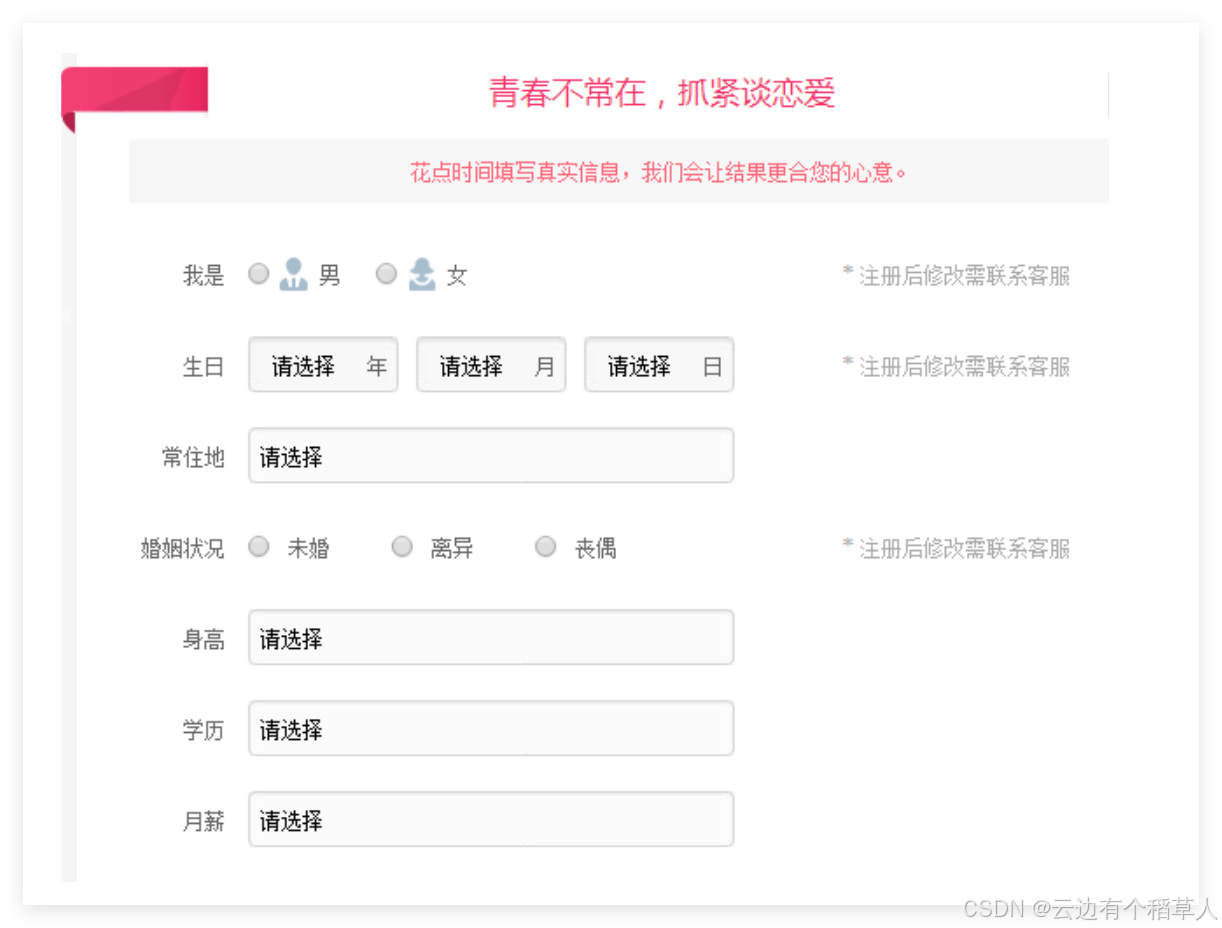Click the 学历 field label
This screenshot has width=1222, height=928.
(x=204, y=730)
